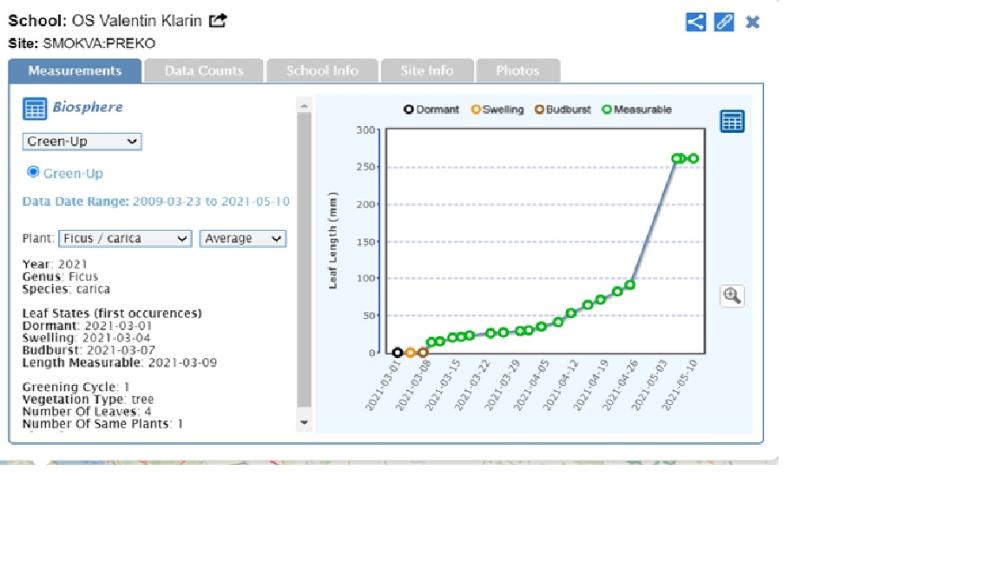Switch to the Data Counts tab
Image resolution: width=1000 pixels, height=563 pixels.
pos(204,71)
